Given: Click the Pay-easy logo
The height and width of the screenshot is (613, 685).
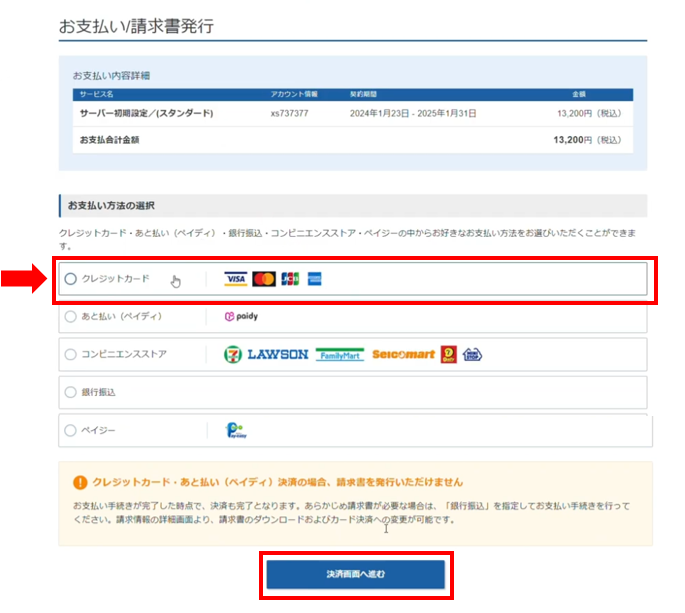Looking at the screenshot, I should click(233, 431).
